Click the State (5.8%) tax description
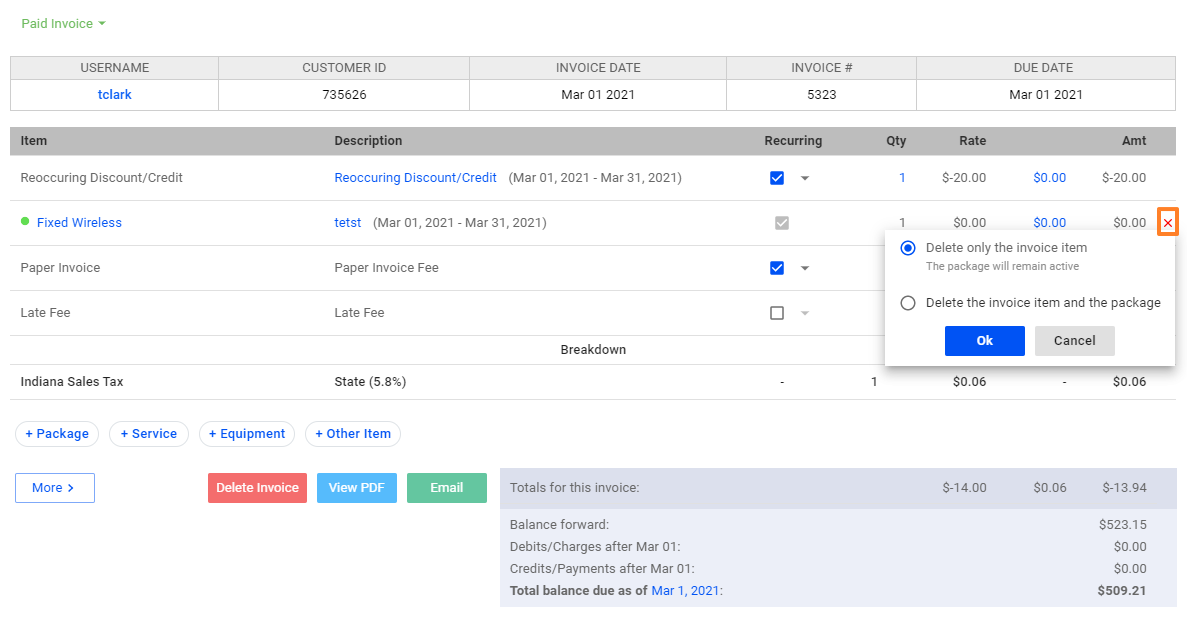This screenshot has width=1187, height=619. point(370,381)
